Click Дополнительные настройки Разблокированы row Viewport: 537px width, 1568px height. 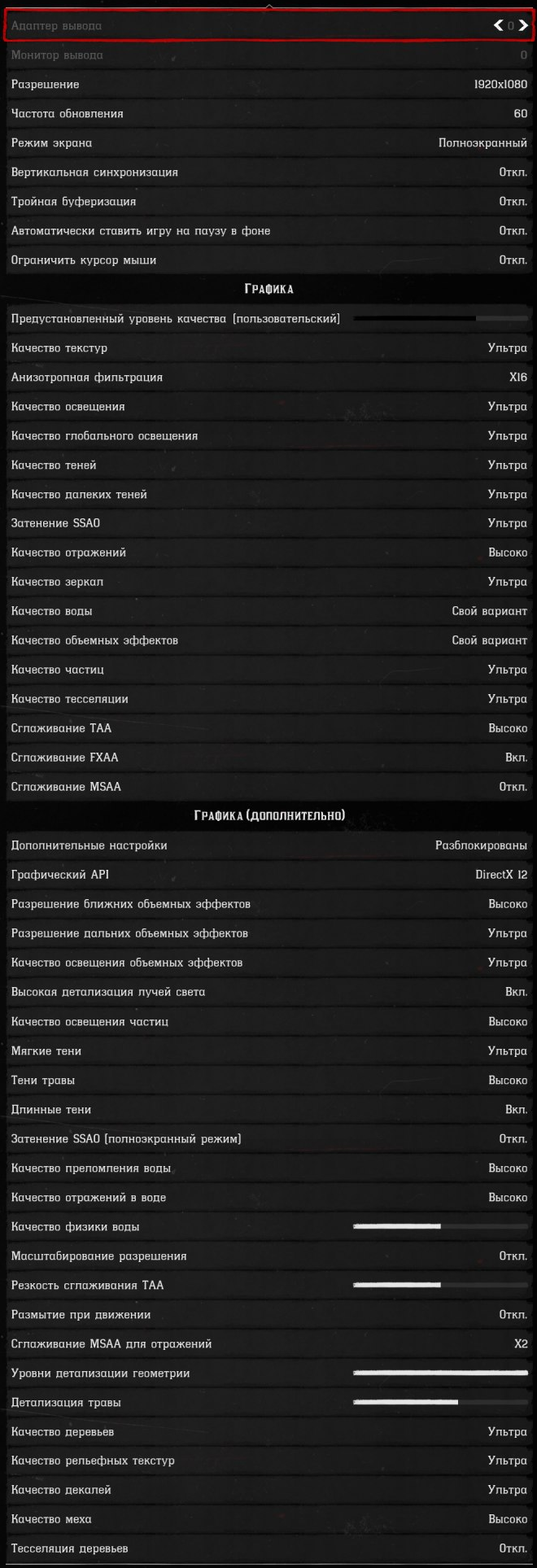tap(268, 845)
